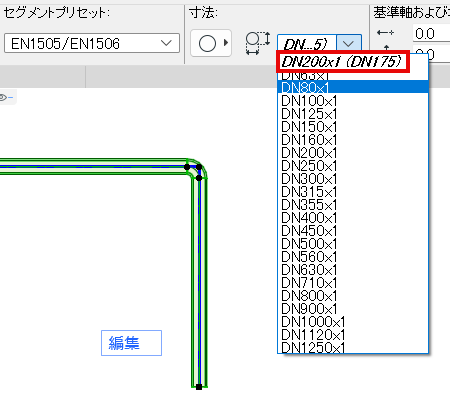Choose DN315x1 size option

[353, 191]
